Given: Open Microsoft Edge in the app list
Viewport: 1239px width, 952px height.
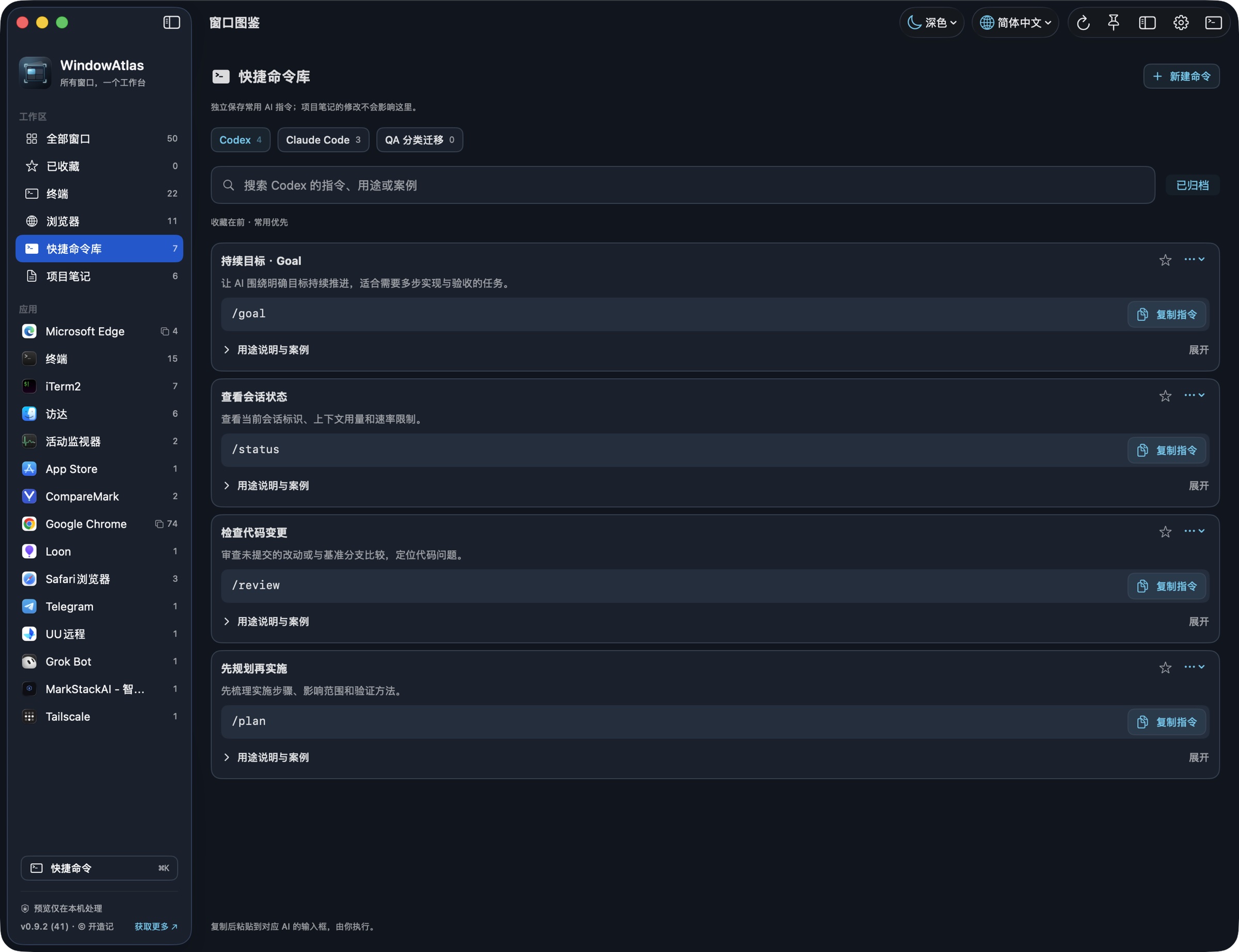Looking at the screenshot, I should (x=99, y=331).
